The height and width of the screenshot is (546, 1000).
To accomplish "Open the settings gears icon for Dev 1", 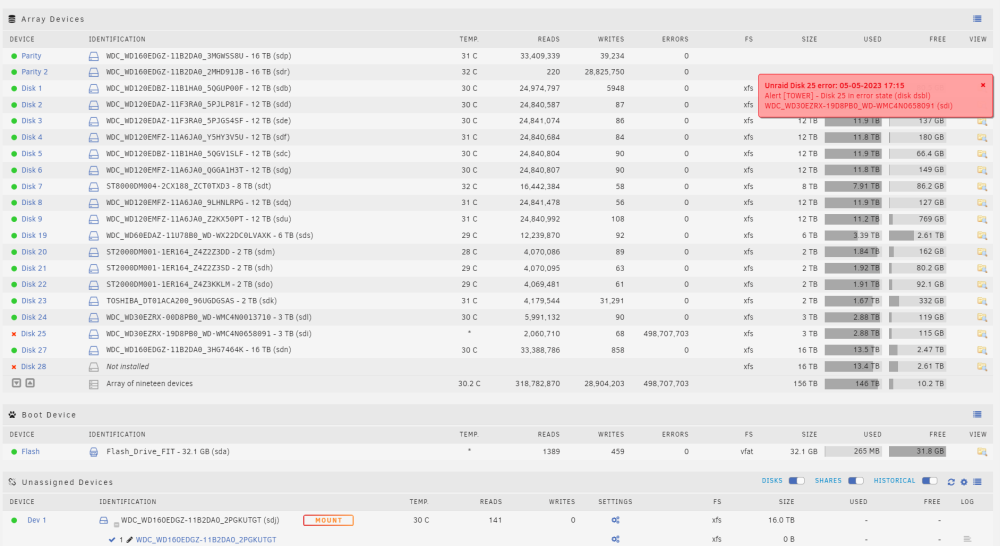I will [x=615, y=520].
